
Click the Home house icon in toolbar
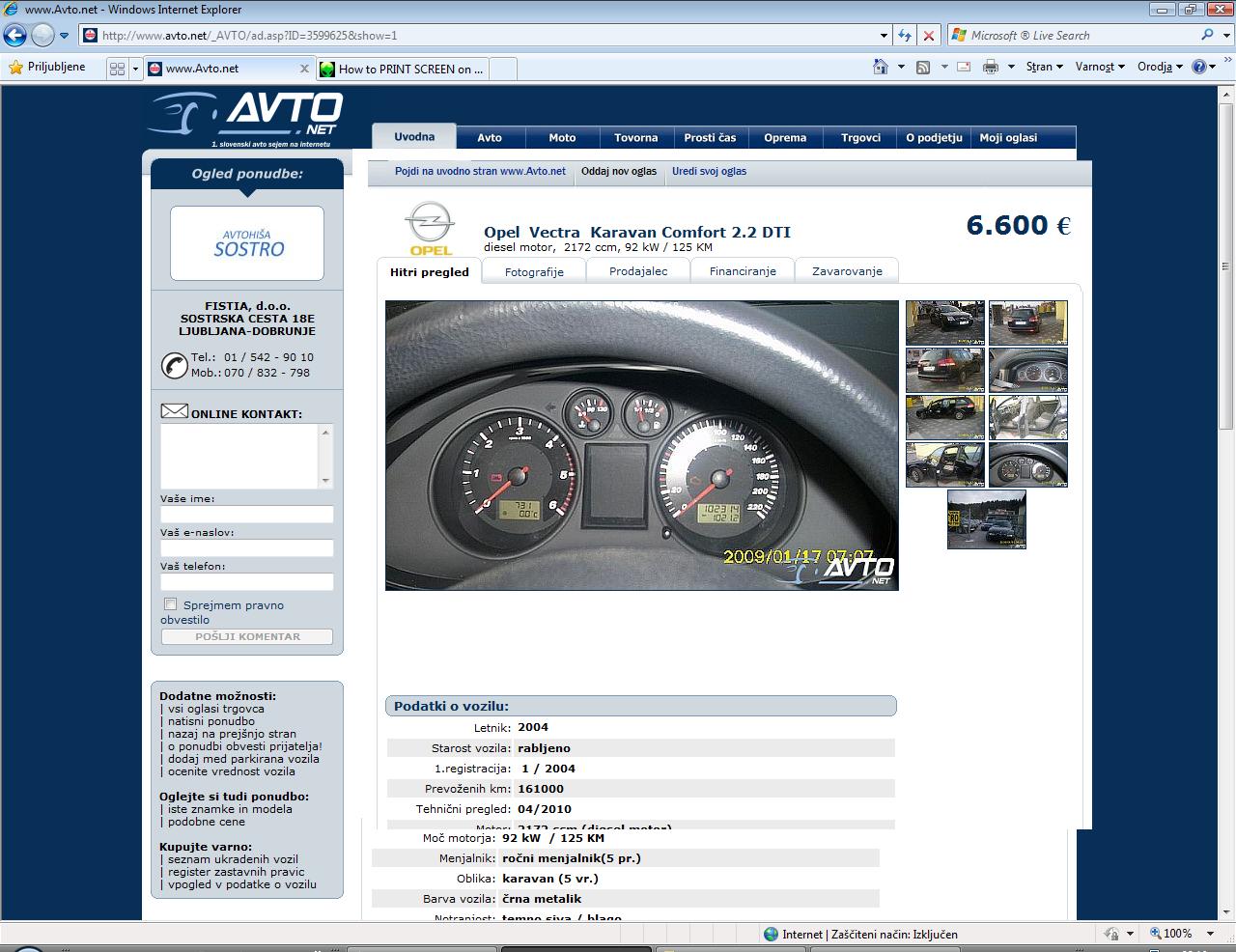(x=881, y=67)
